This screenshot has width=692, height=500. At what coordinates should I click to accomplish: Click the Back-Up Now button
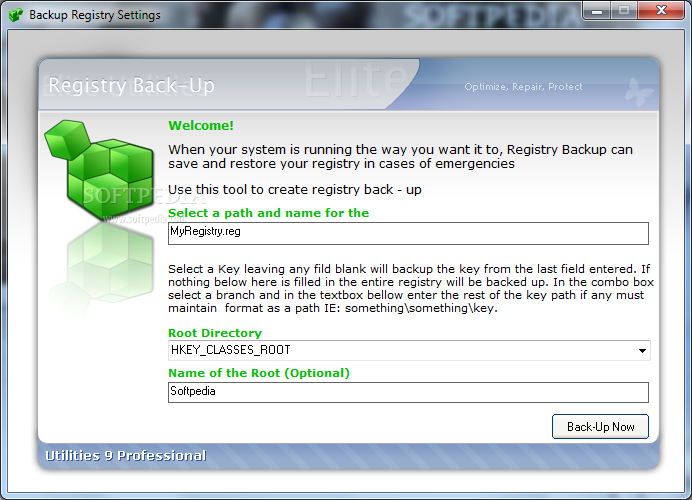click(600, 426)
